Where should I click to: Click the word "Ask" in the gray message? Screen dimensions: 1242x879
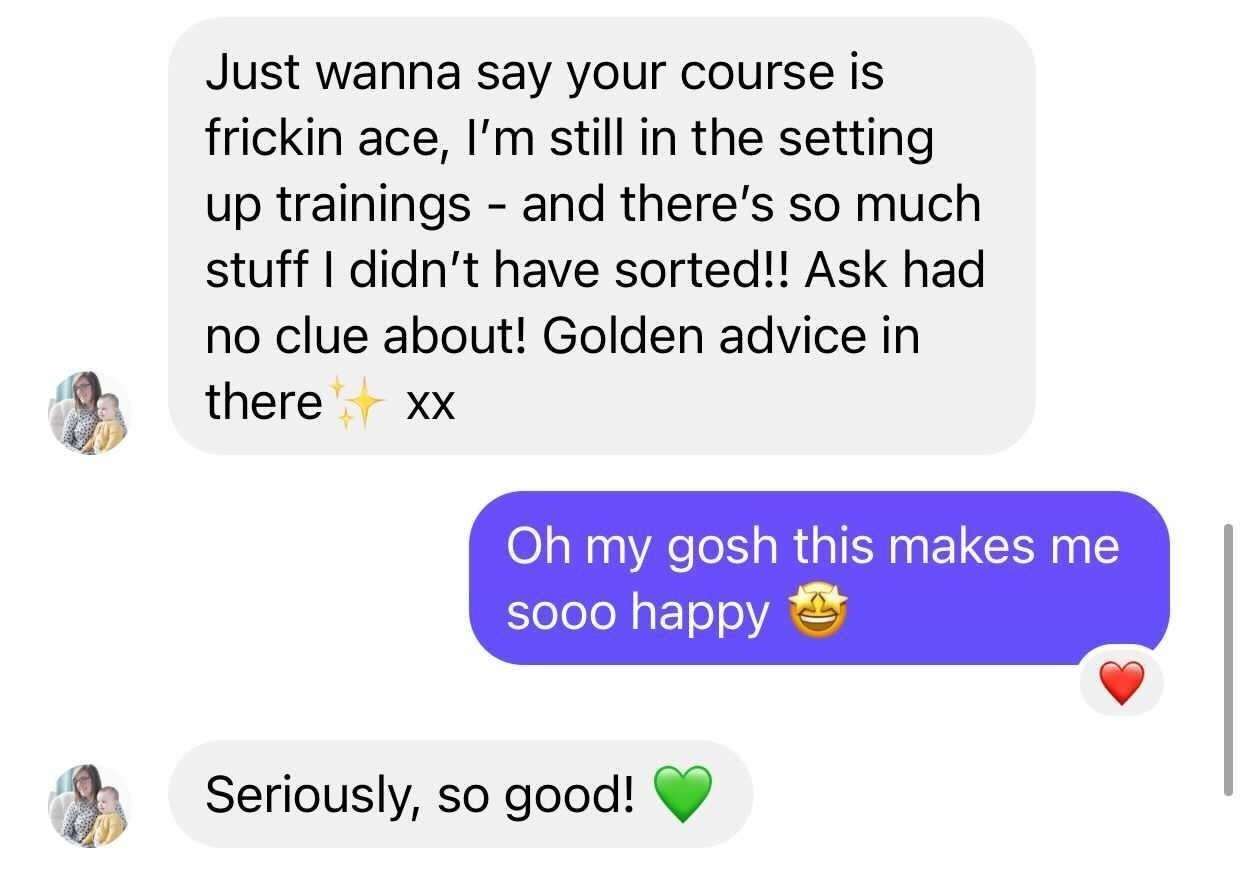tap(840, 271)
